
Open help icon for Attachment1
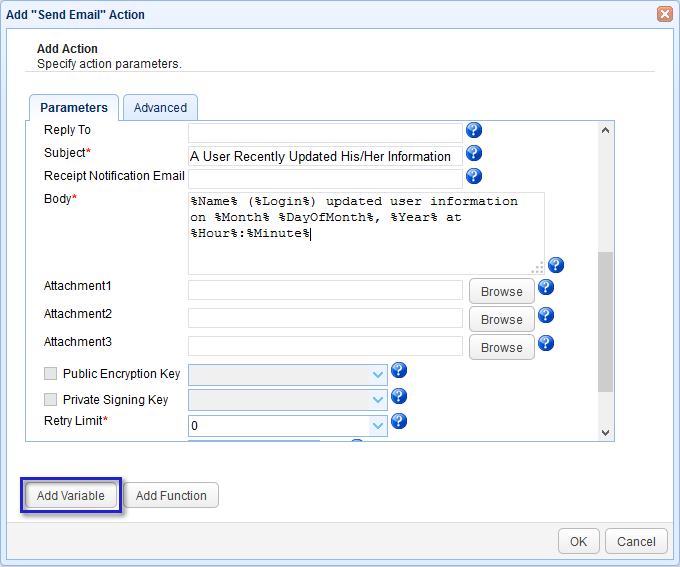[546, 287]
